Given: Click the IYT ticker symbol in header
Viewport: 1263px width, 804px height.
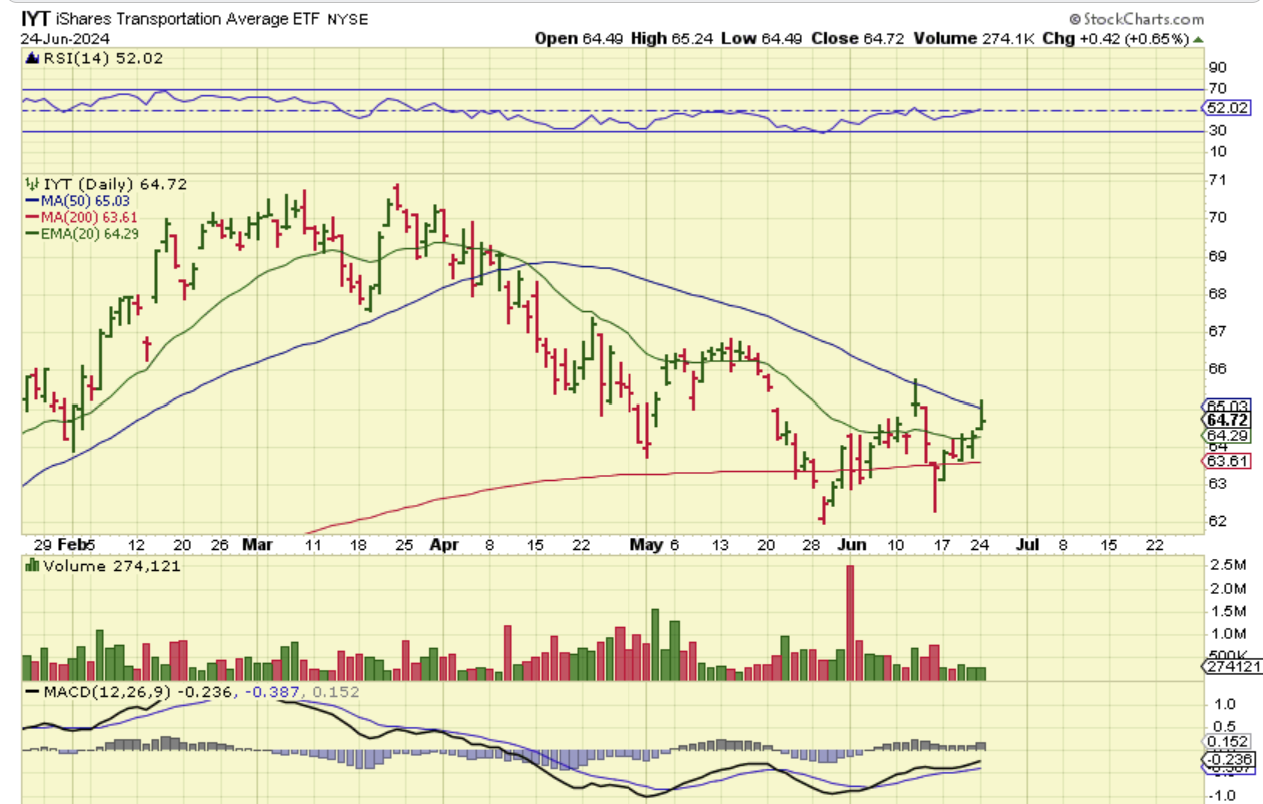Looking at the screenshot, I should [x=36, y=18].
